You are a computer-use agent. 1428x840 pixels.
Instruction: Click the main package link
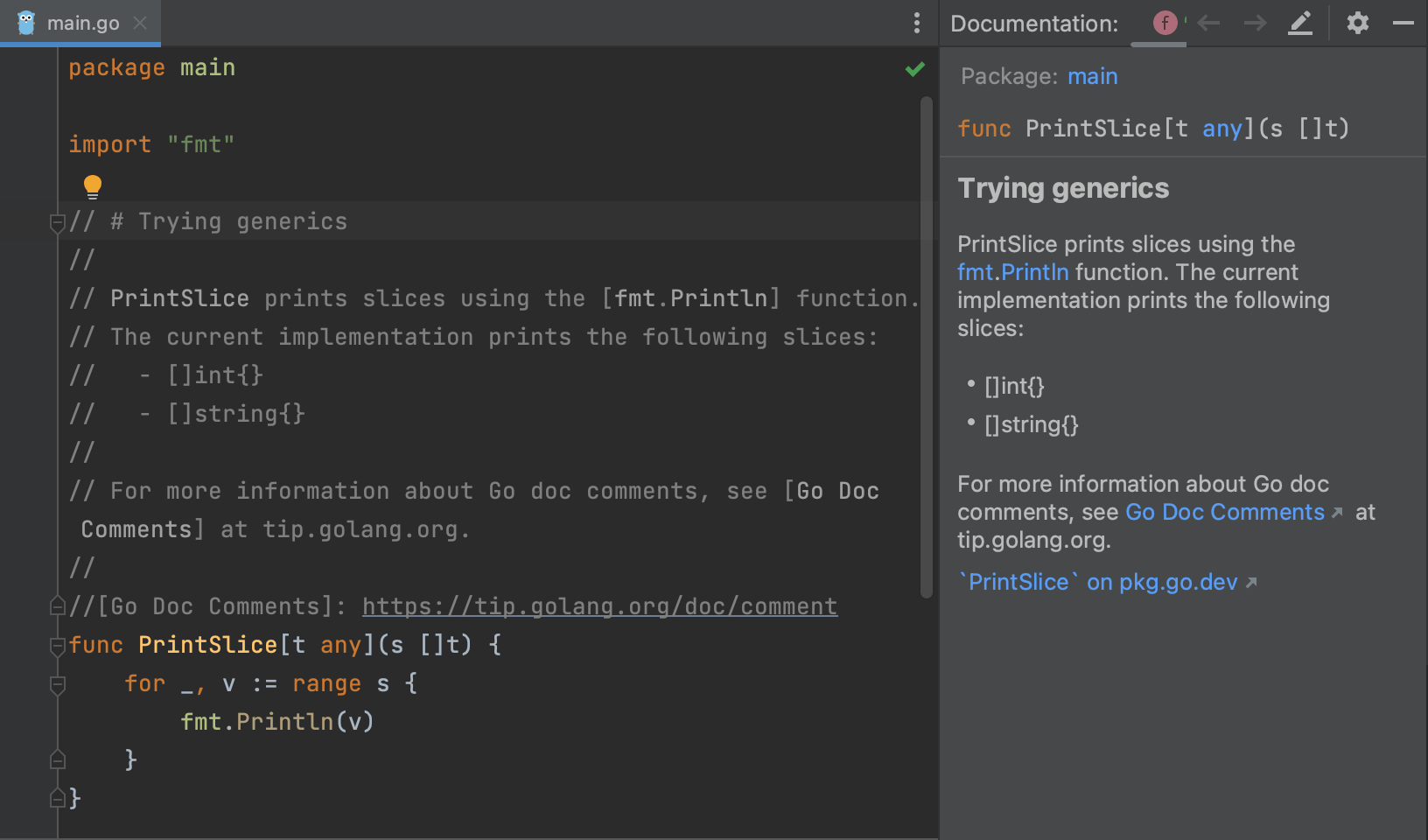1092,76
